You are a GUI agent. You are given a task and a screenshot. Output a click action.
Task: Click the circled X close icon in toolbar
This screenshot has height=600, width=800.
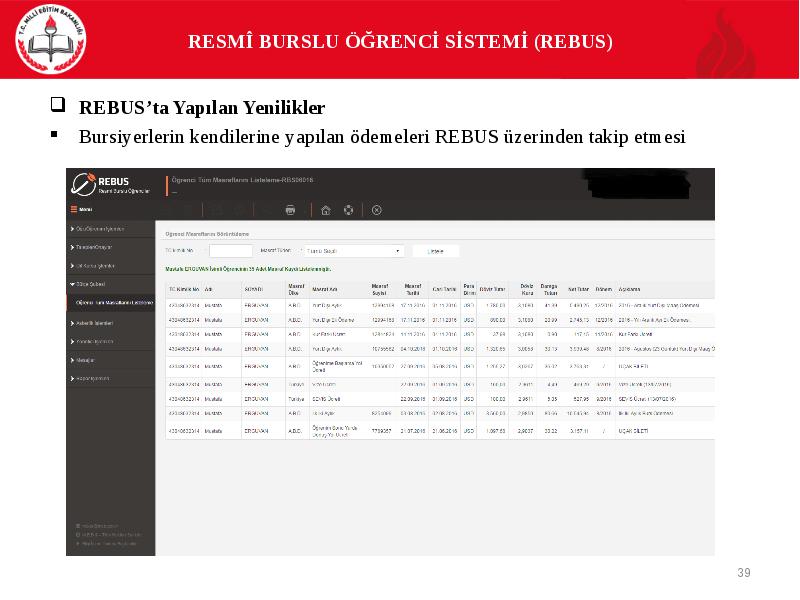pos(377,210)
